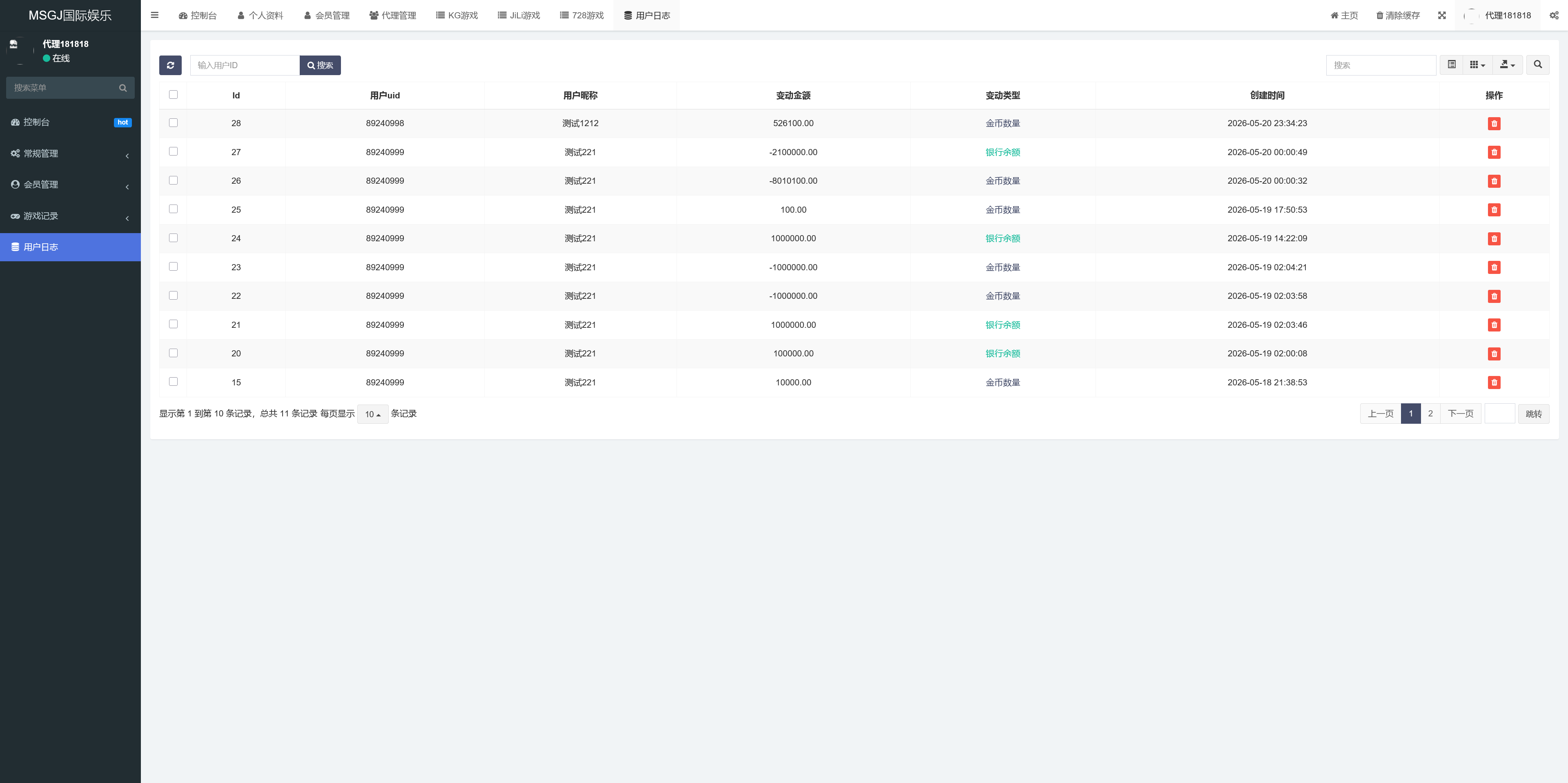Click the refresh table button
This screenshot has height=783, width=1568.
[x=170, y=65]
